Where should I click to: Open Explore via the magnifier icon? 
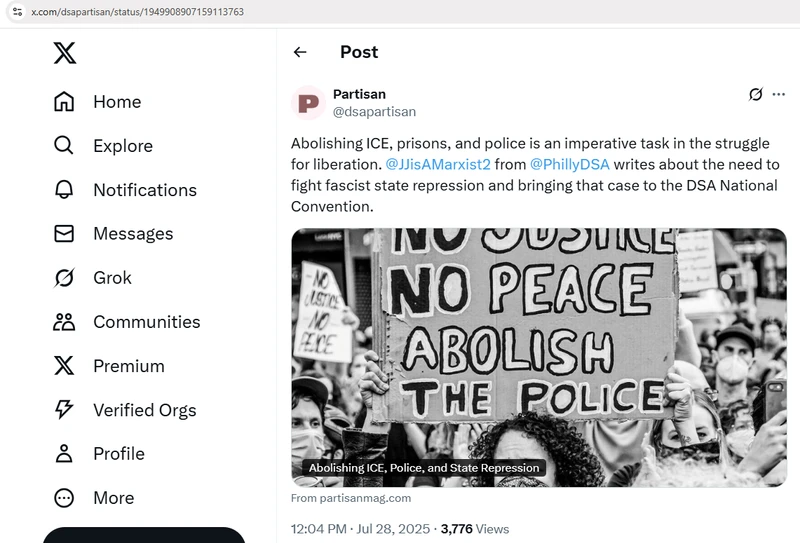[x=64, y=146]
